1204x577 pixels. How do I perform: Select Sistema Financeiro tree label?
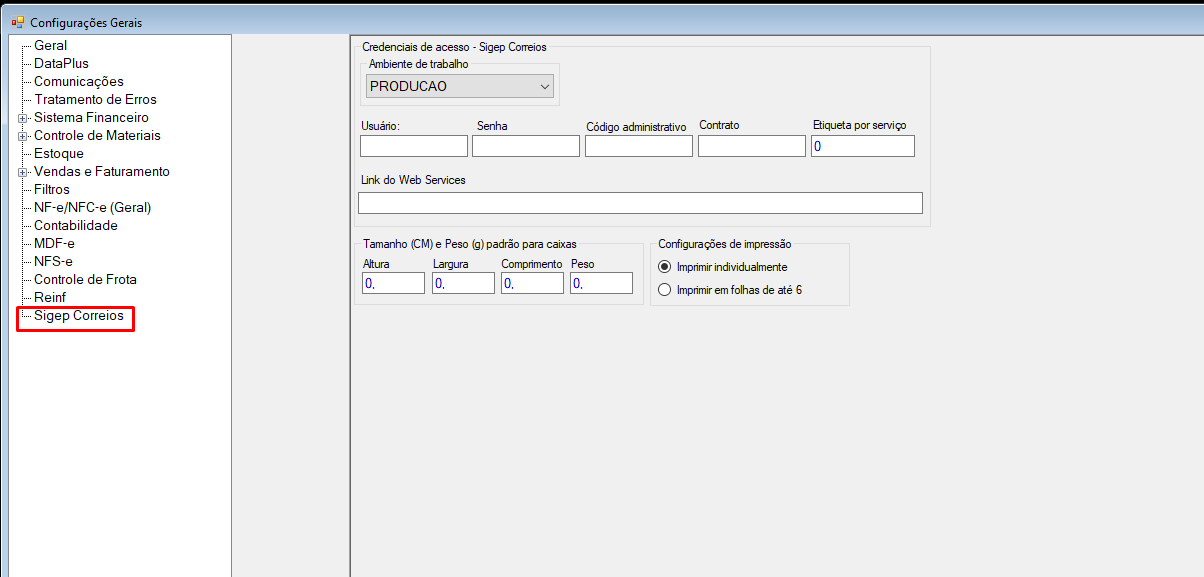coord(91,117)
